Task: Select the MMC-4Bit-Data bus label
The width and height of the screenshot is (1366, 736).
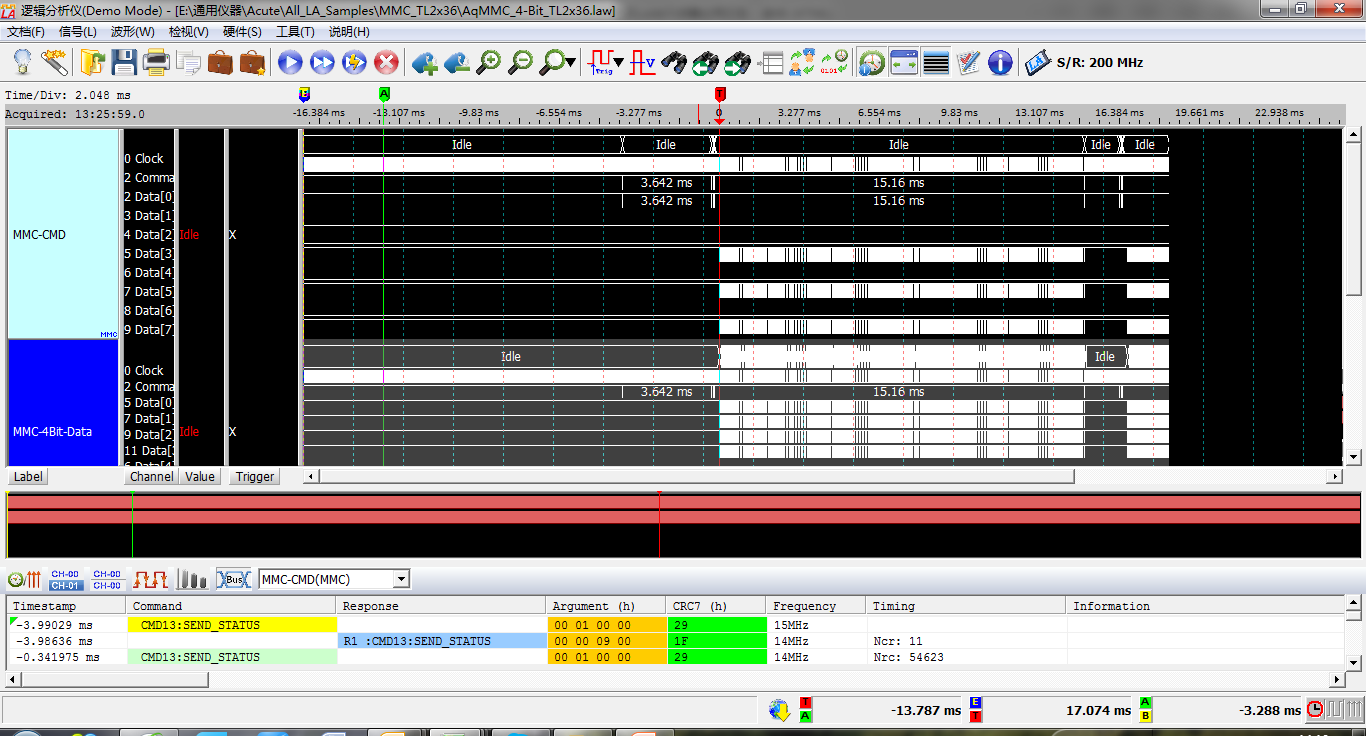Action: tap(64, 402)
